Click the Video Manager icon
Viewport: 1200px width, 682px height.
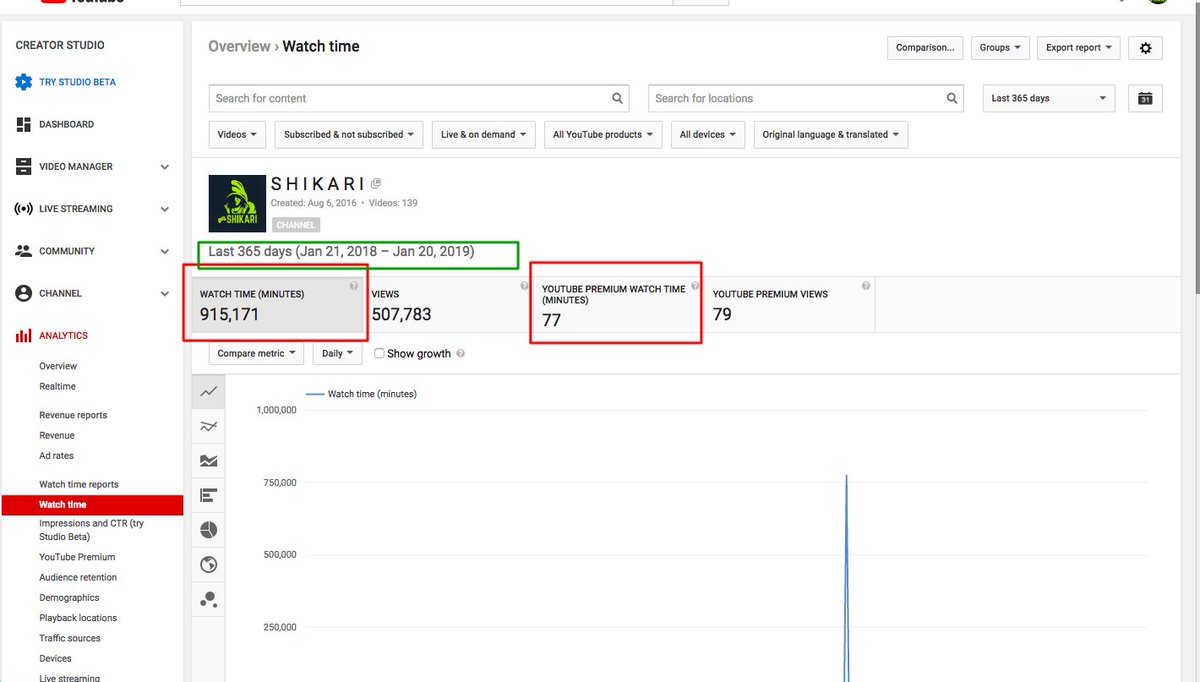point(24,167)
